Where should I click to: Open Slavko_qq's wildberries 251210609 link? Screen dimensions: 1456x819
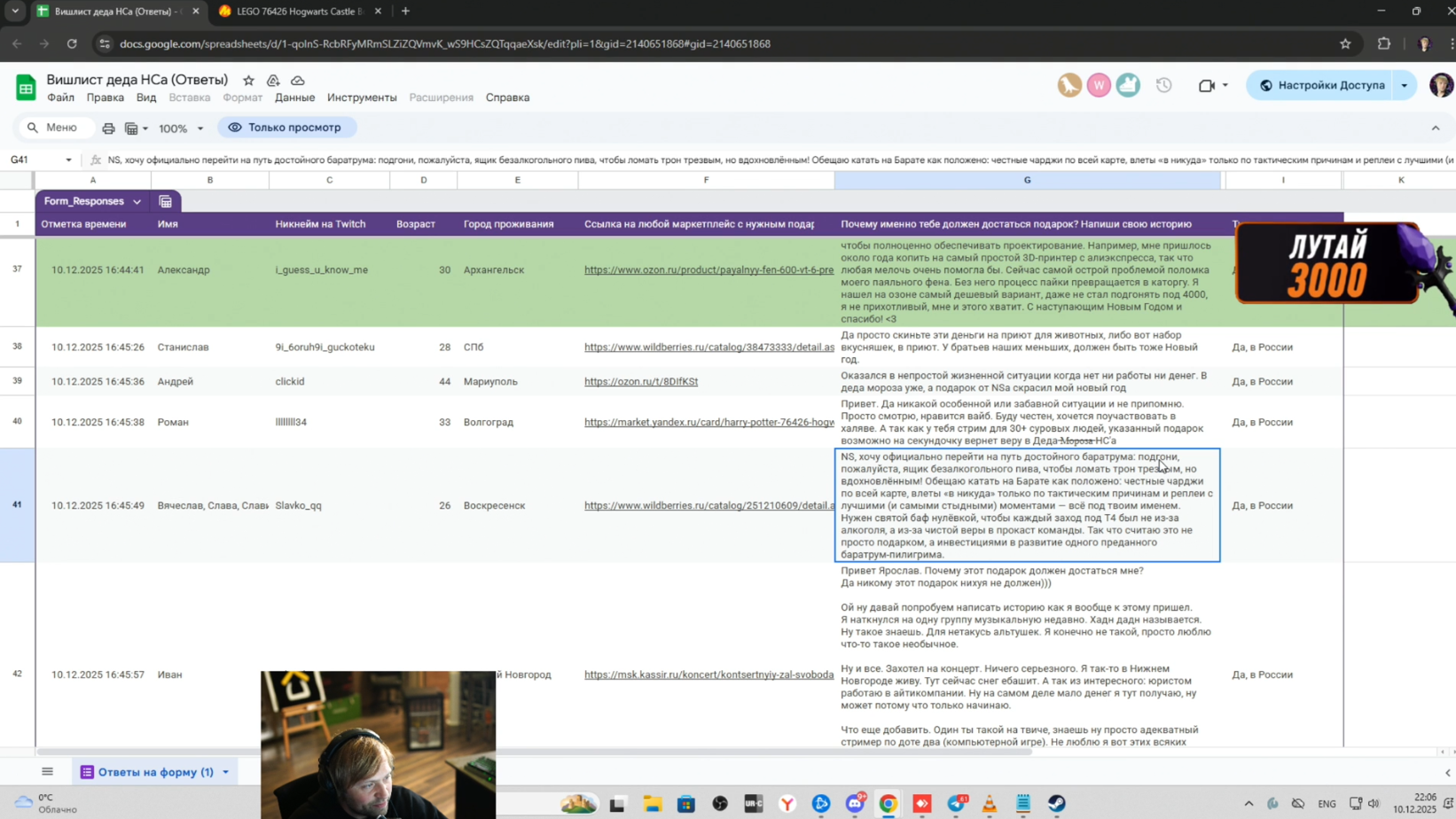(708, 505)
